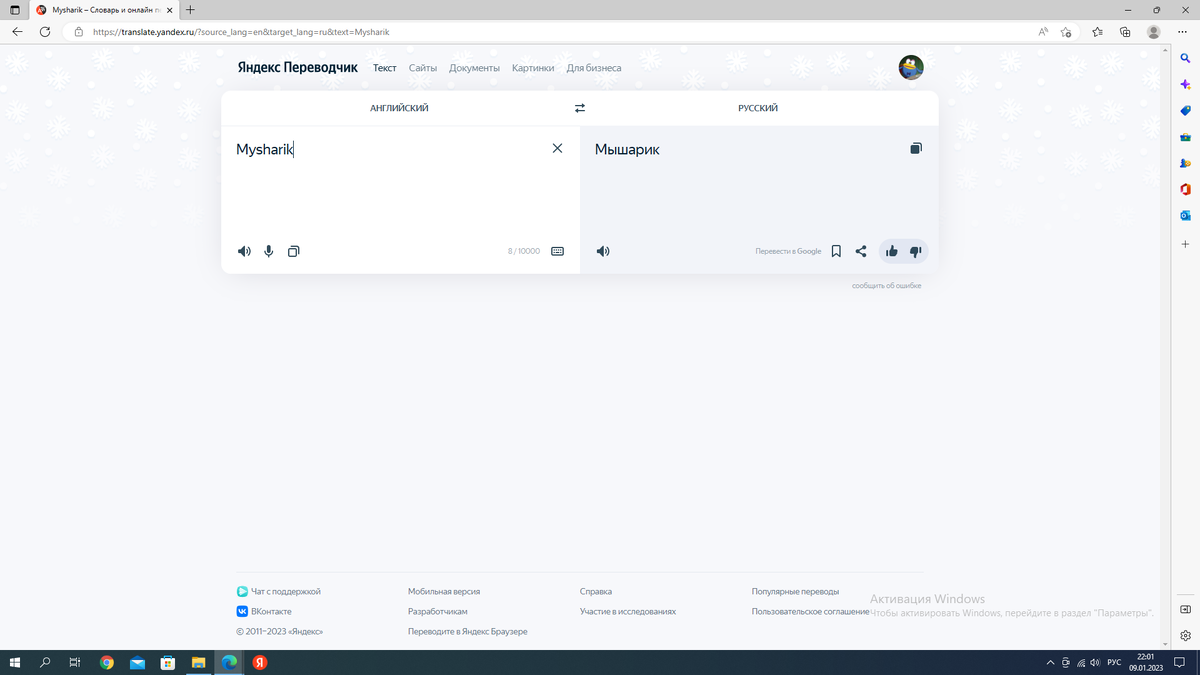
Task: Open sidebar settings gear icon
Action: [x=1185, y=635]
